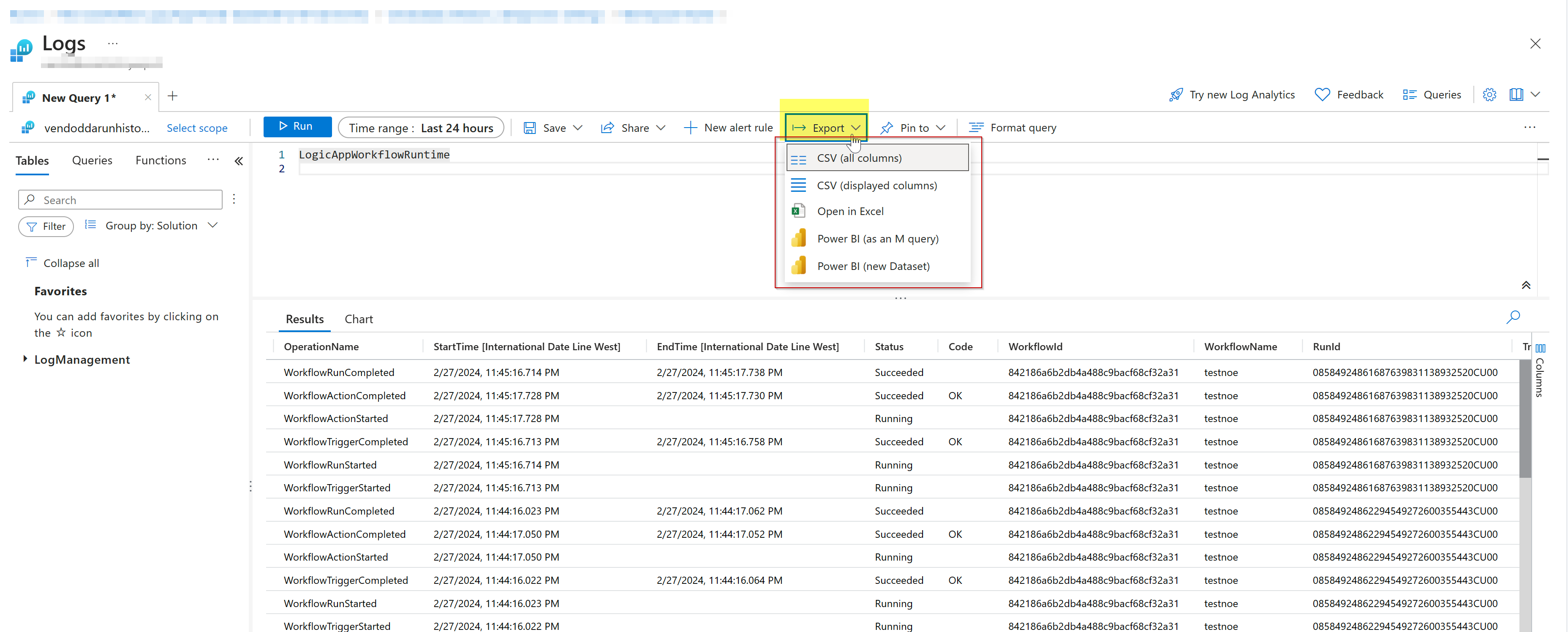This screenshot has width=1568, height=632.
Task: Open Group by: Solution dropdown
Action: (151, 225)
